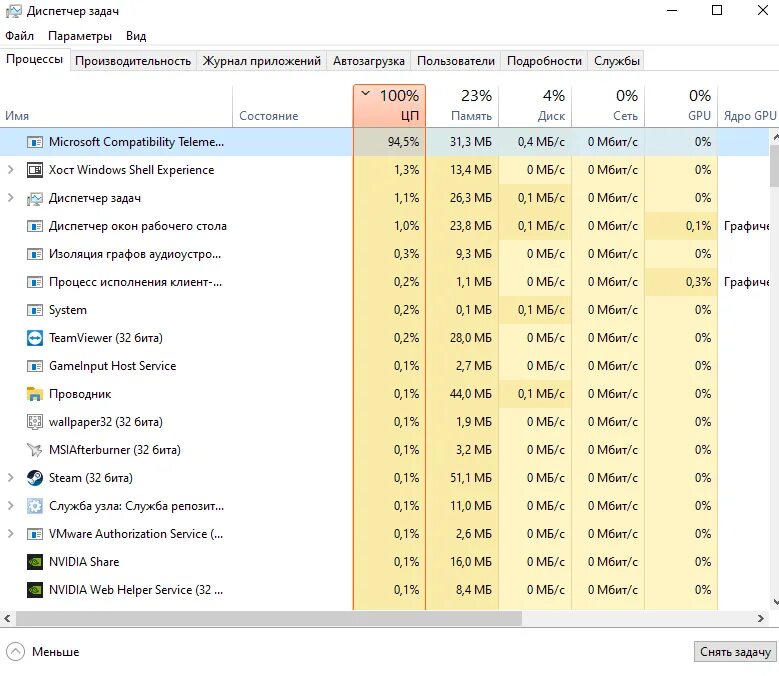
Task: Click the System process icon
Action: click(x=34, y=310)
